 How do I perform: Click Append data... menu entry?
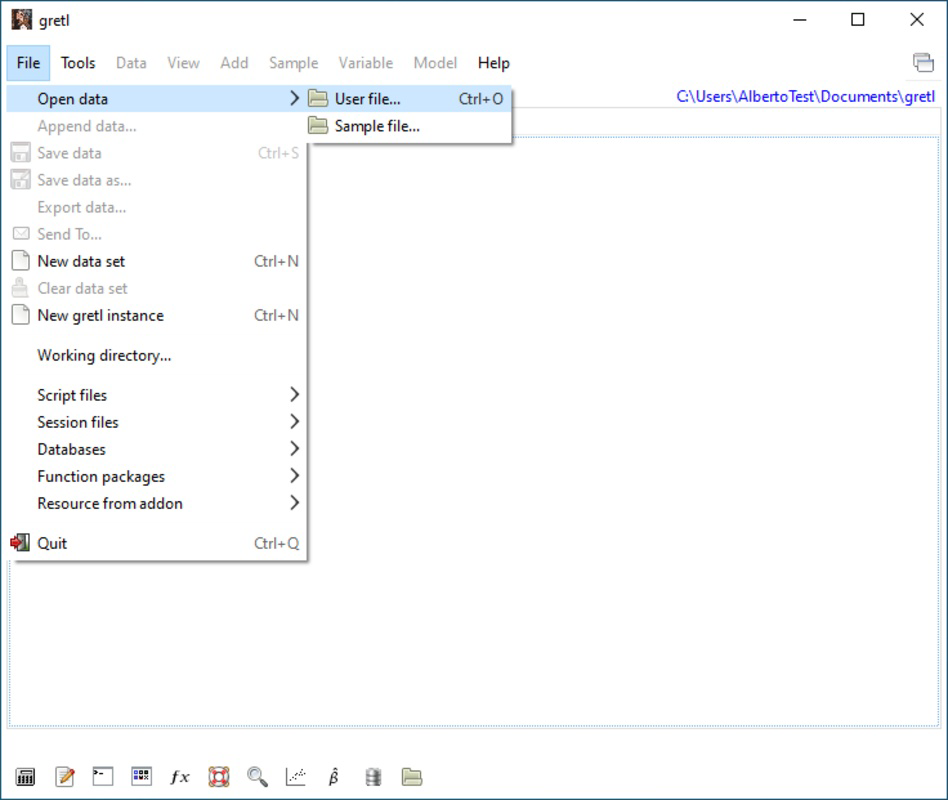click(x=157, y=126)
